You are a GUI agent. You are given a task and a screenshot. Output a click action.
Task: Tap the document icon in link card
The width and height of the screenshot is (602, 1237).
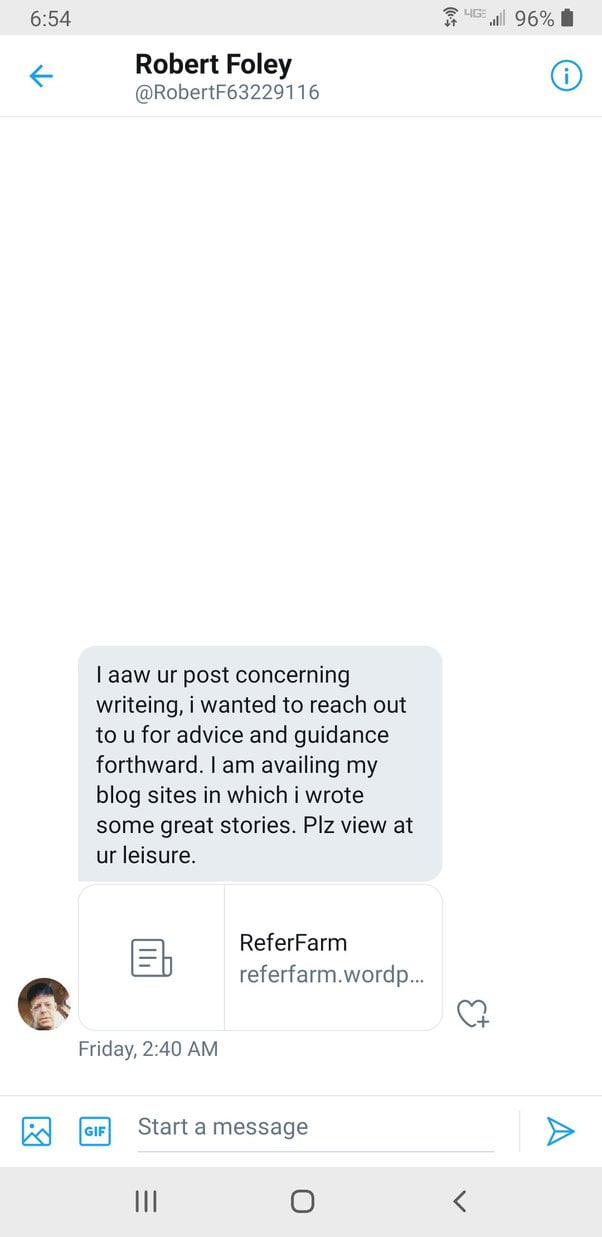point(151,957)
